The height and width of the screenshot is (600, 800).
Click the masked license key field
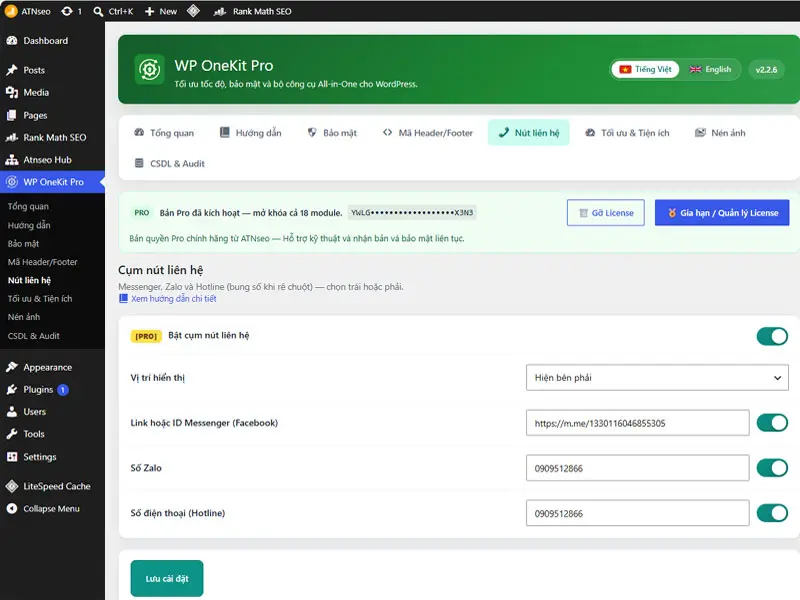pos(412,213)
